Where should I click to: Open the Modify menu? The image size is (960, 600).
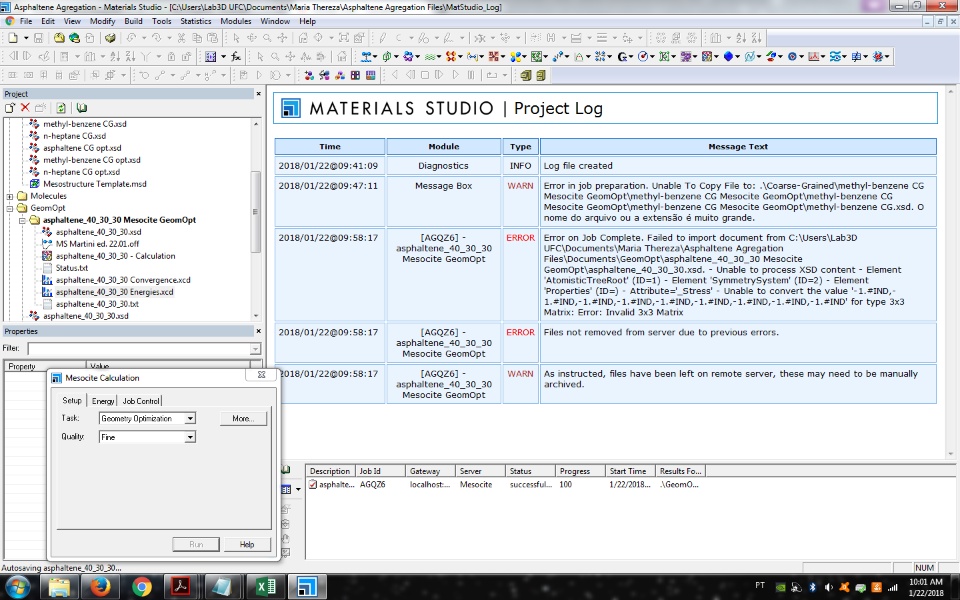pos(102,21)
